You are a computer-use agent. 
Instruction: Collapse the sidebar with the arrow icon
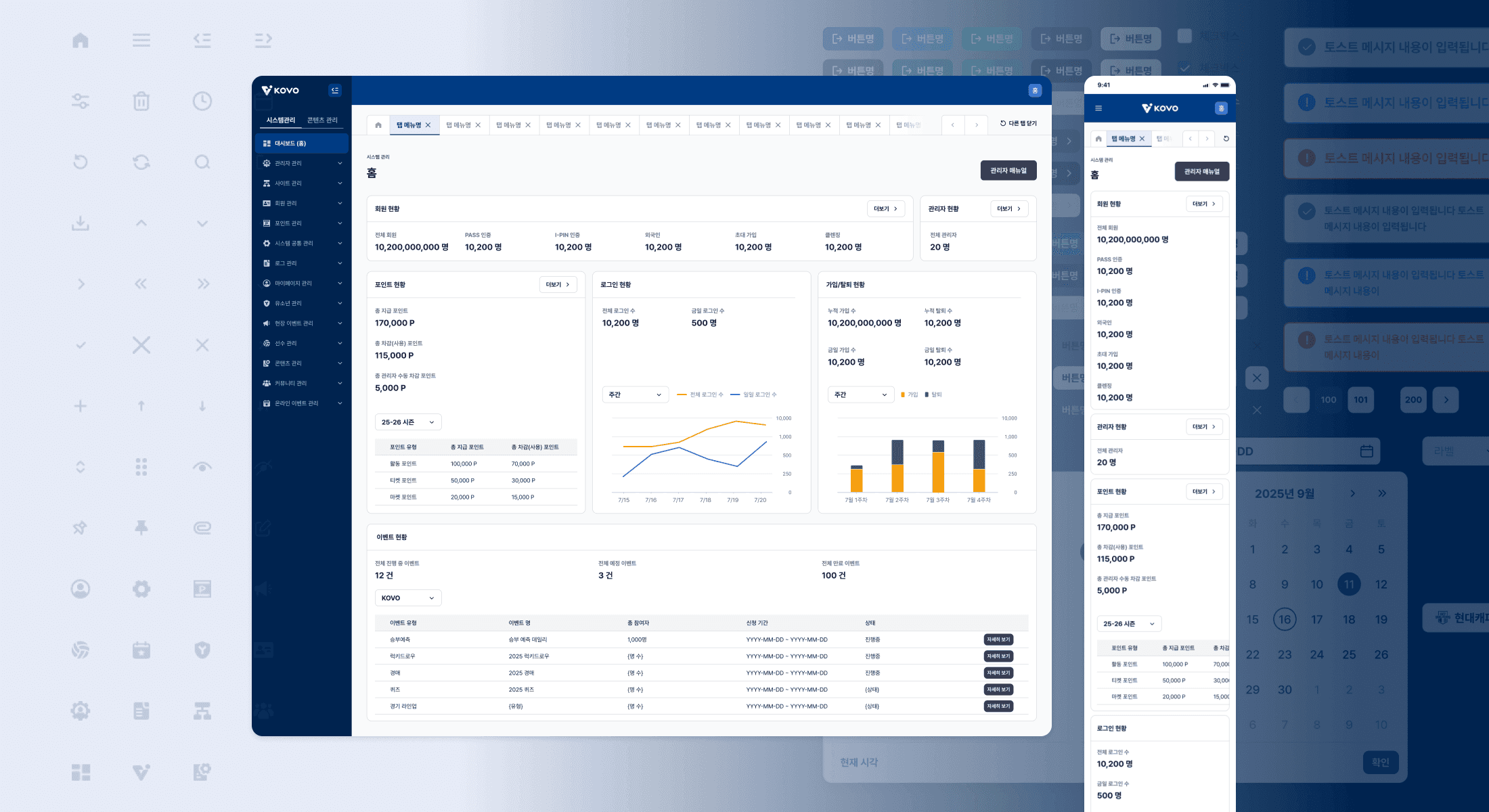click(x=335, y=90)
